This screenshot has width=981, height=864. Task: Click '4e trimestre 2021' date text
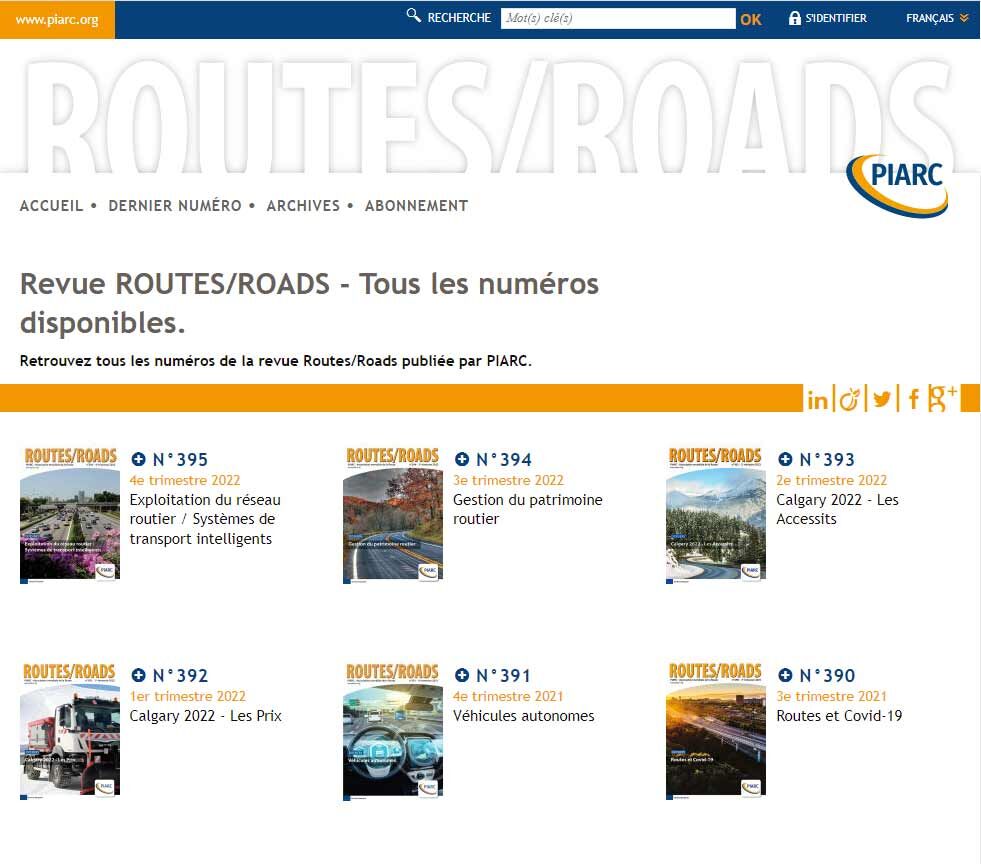tap(508, 696)
